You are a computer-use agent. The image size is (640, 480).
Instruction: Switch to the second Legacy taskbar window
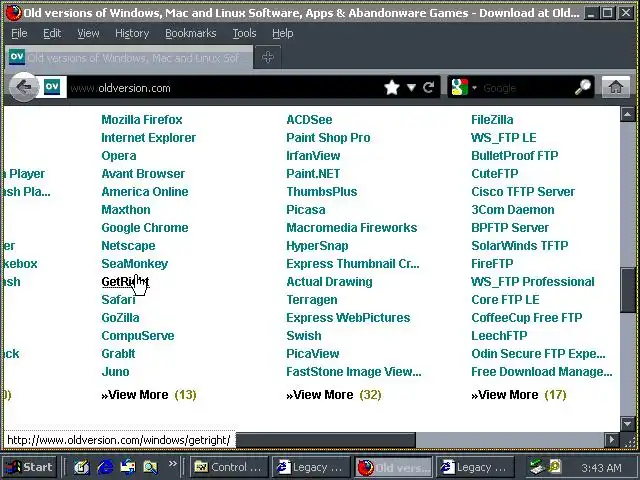[475, 467]
